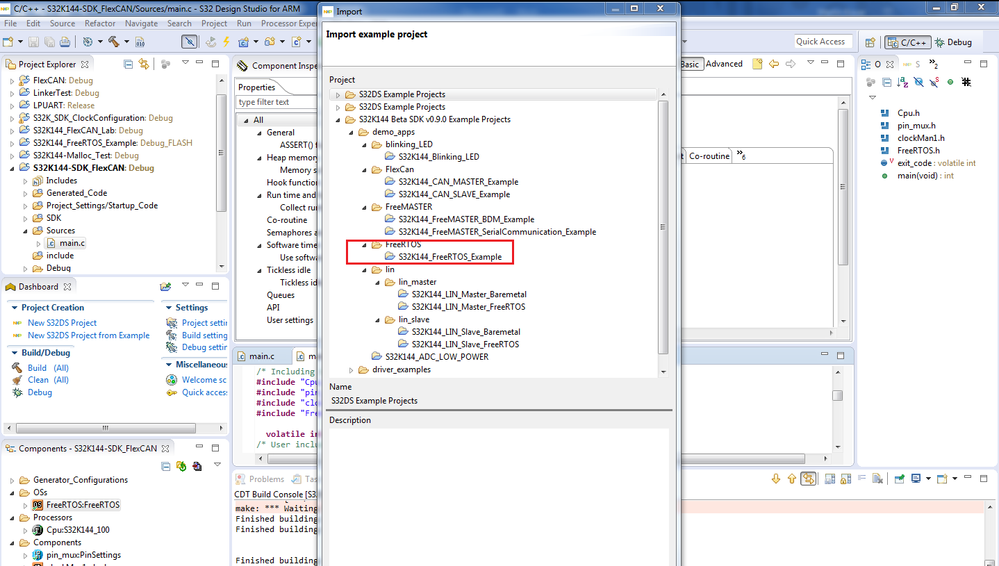The width and height of the screenshot is (999, 566).
Task: Click the Quick Access field
Action: point(823,41)
